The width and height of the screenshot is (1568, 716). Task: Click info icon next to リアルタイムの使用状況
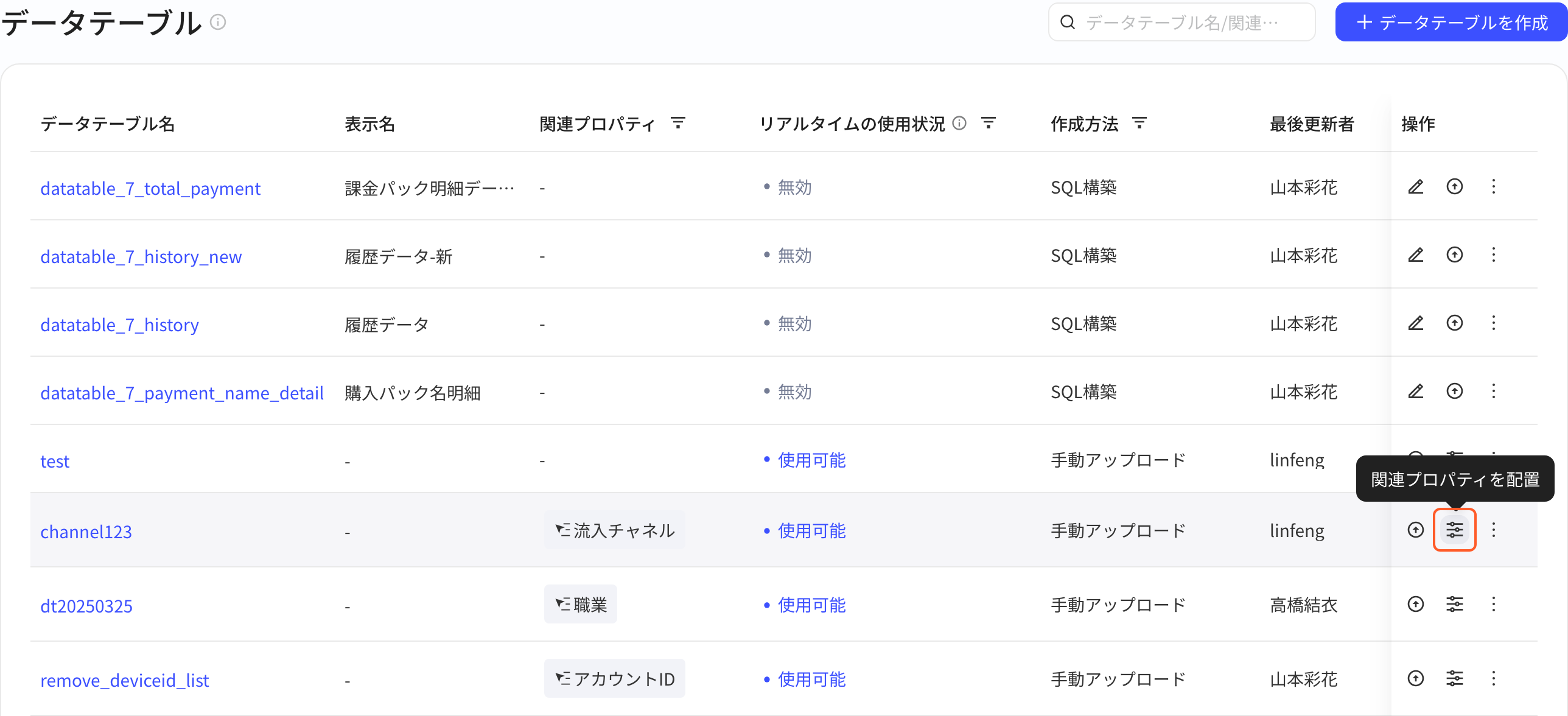point(959,124)
